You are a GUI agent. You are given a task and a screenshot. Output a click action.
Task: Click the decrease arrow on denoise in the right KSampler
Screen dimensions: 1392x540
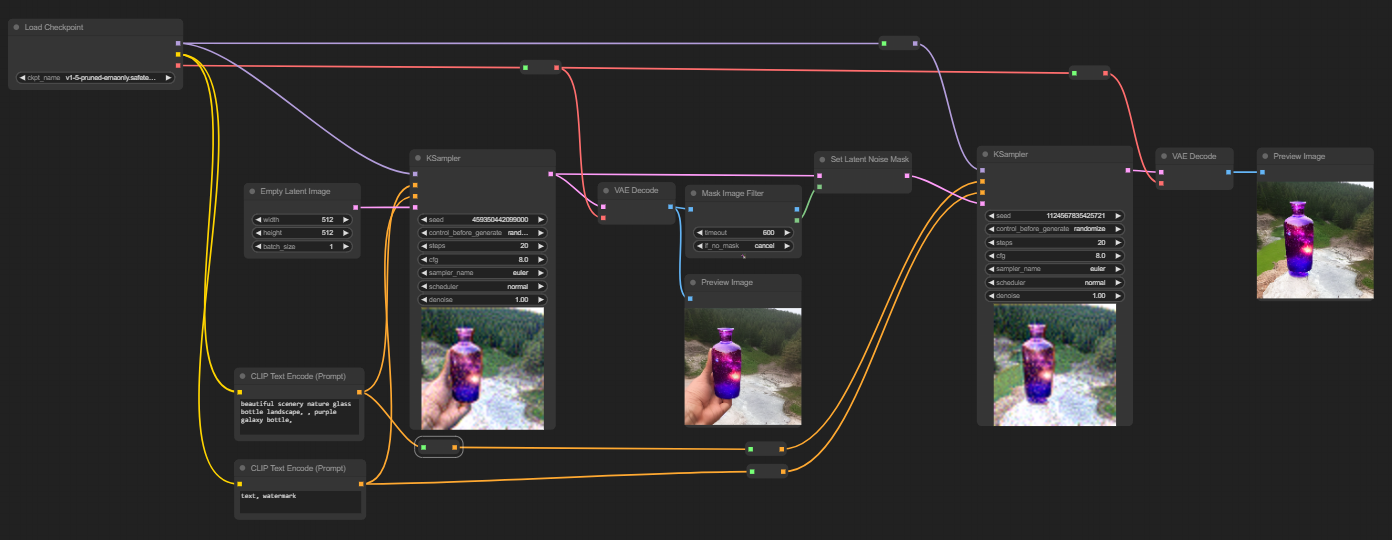tap(991, 296)
